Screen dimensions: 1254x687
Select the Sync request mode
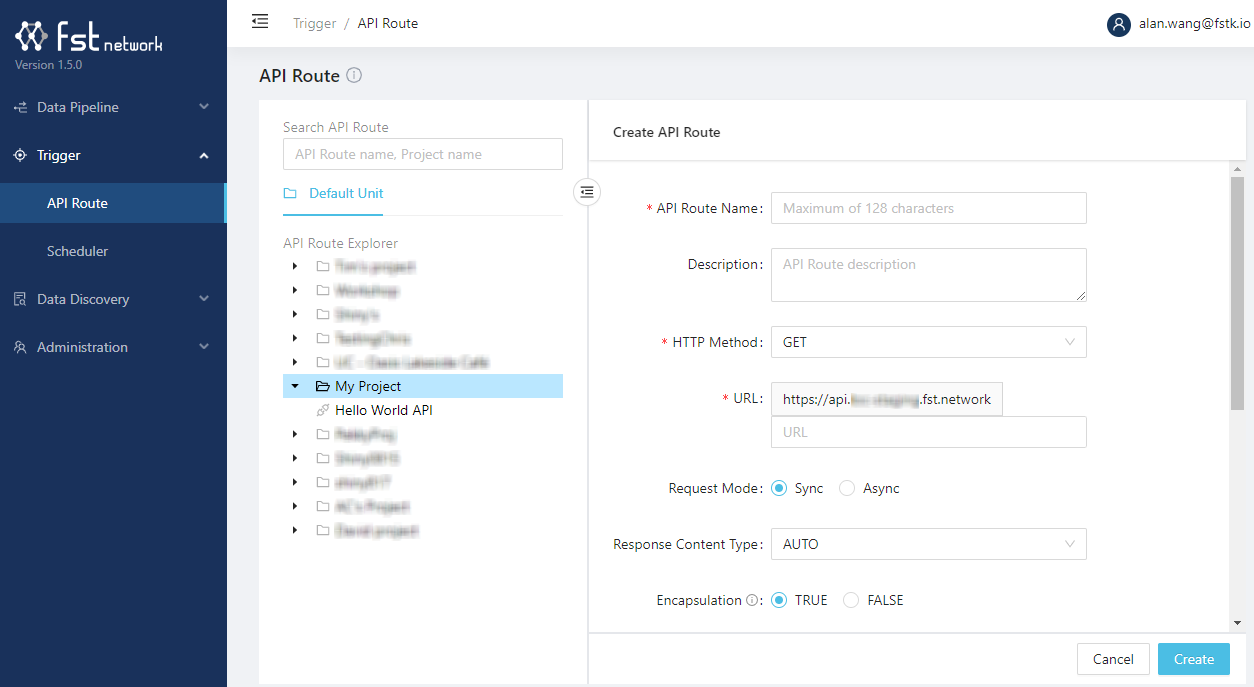point(780,488)
